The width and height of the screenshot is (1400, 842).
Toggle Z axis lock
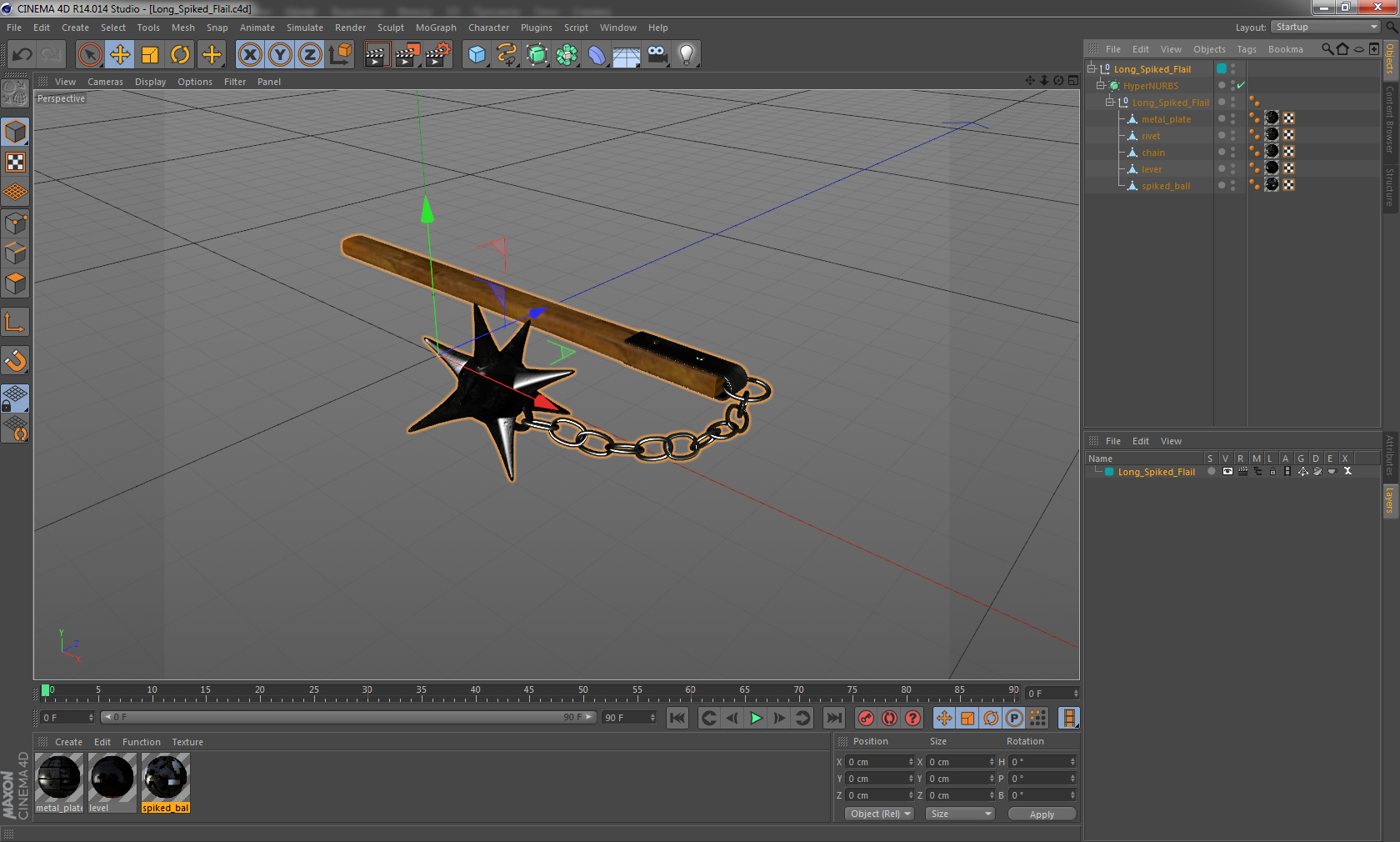tap(310, 55)
